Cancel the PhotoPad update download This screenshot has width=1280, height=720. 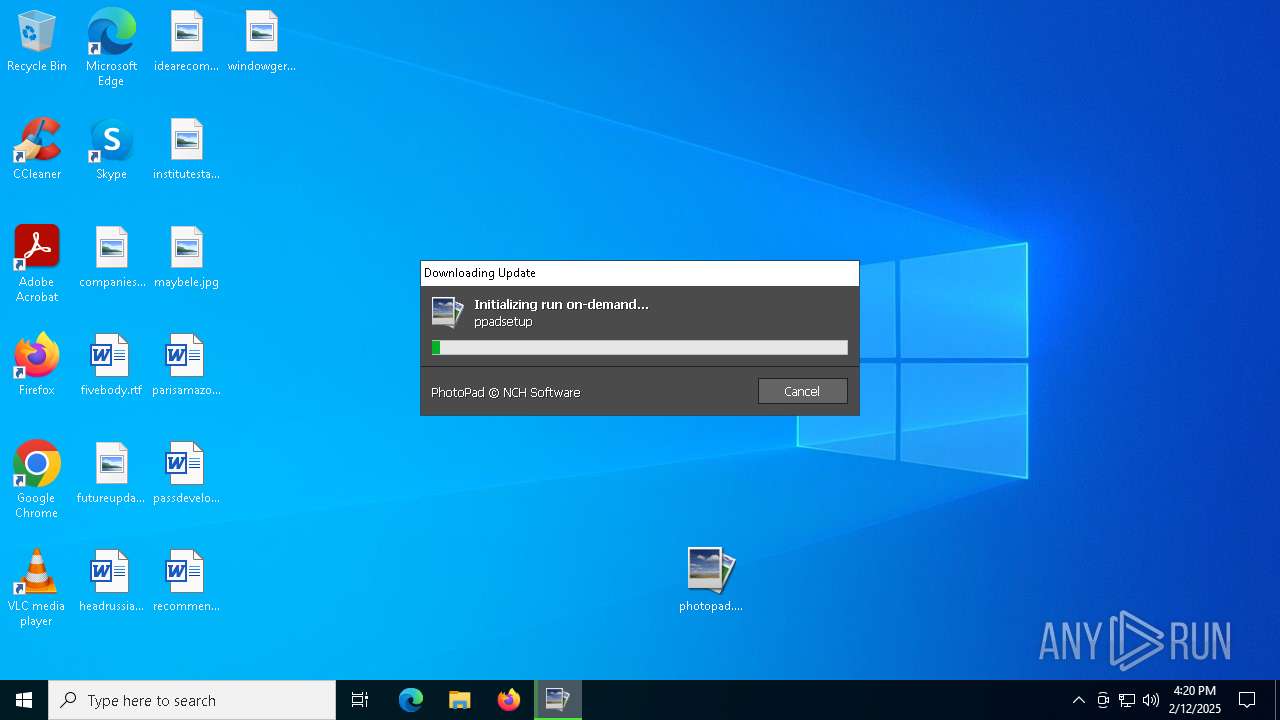point(802,391)
